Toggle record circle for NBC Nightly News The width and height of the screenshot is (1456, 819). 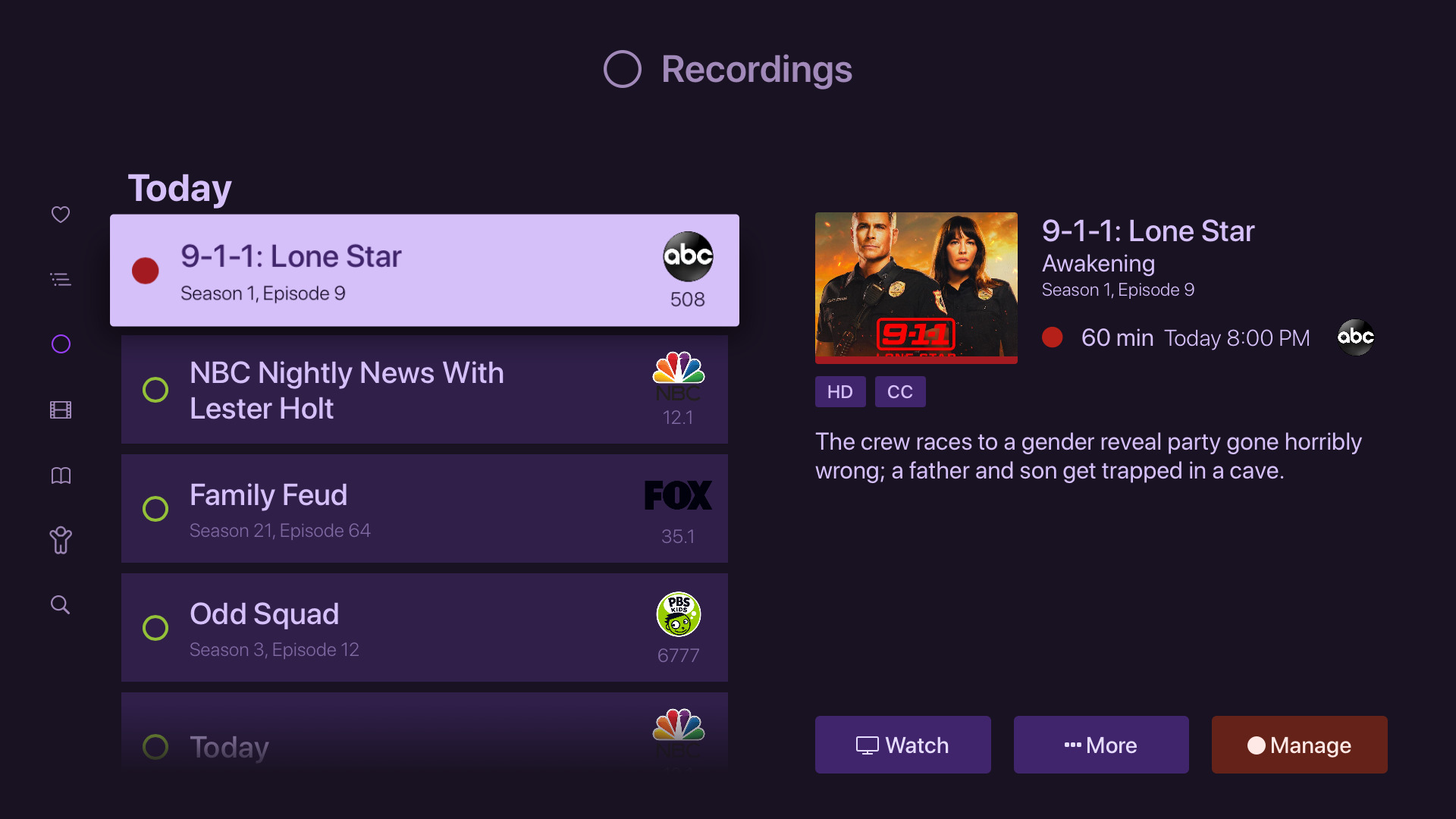155,390
